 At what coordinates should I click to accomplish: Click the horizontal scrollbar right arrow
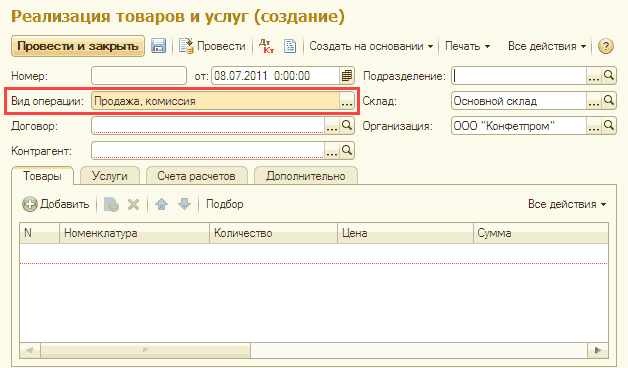tap(598, 350)
